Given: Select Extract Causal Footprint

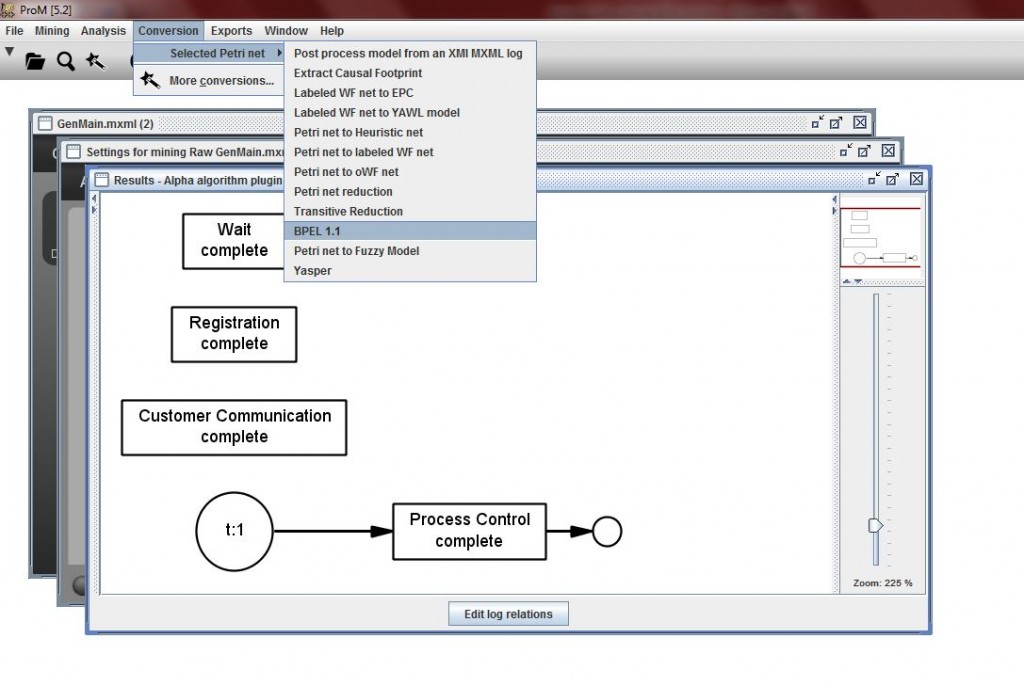Looking at the screenshot, I should pyautogui.click(x=410, y=73).
